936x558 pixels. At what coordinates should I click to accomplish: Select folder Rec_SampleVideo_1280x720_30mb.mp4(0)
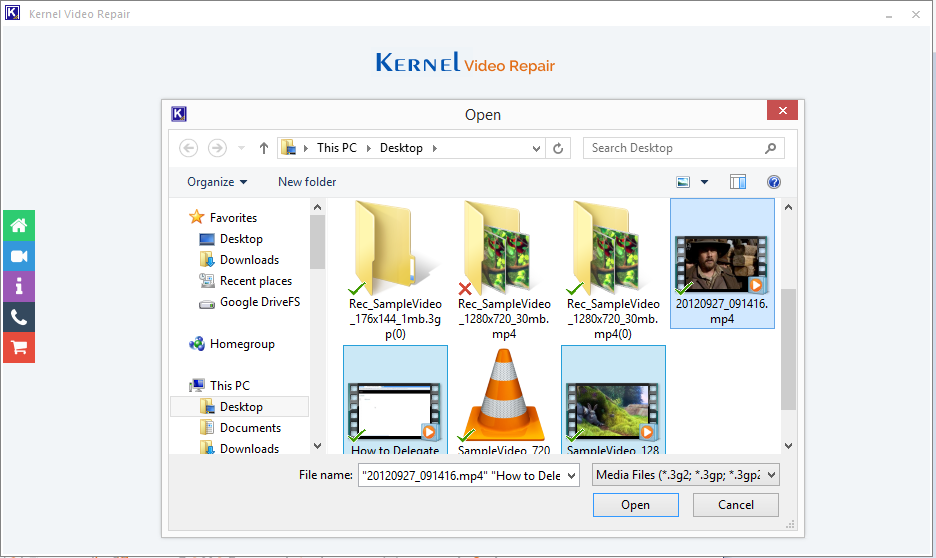tap(613, 270)
